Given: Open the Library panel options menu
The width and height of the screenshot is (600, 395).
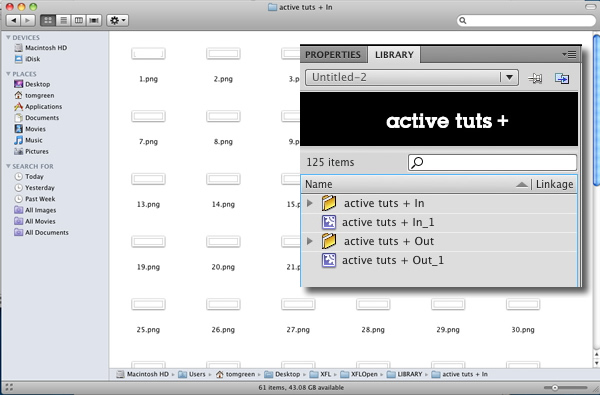Looking at the screenshot, I should [569, 55].
